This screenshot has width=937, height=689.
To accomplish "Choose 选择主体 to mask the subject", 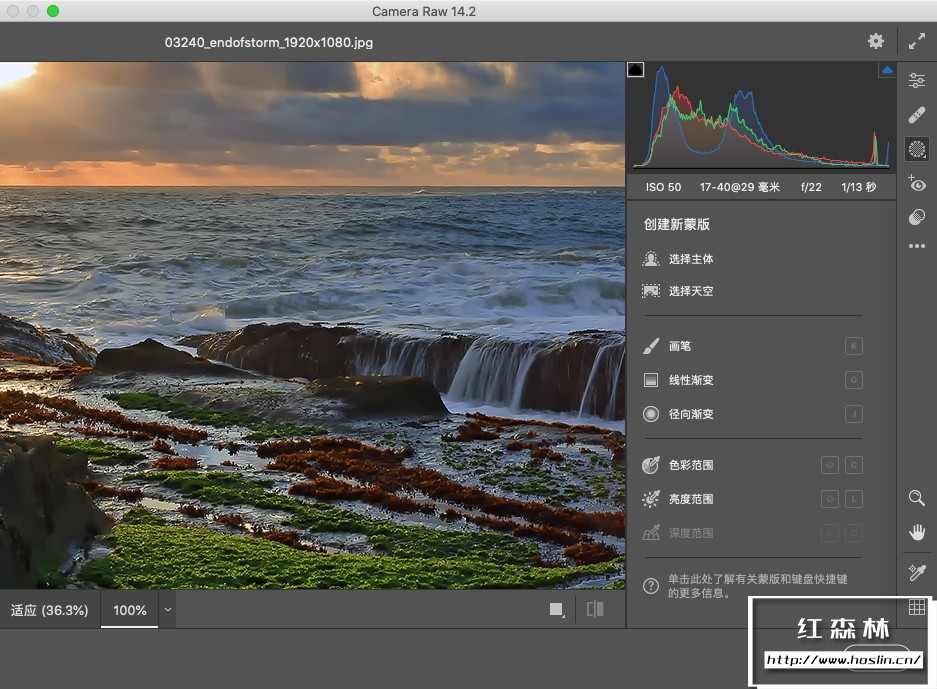I will click(690, 259).
